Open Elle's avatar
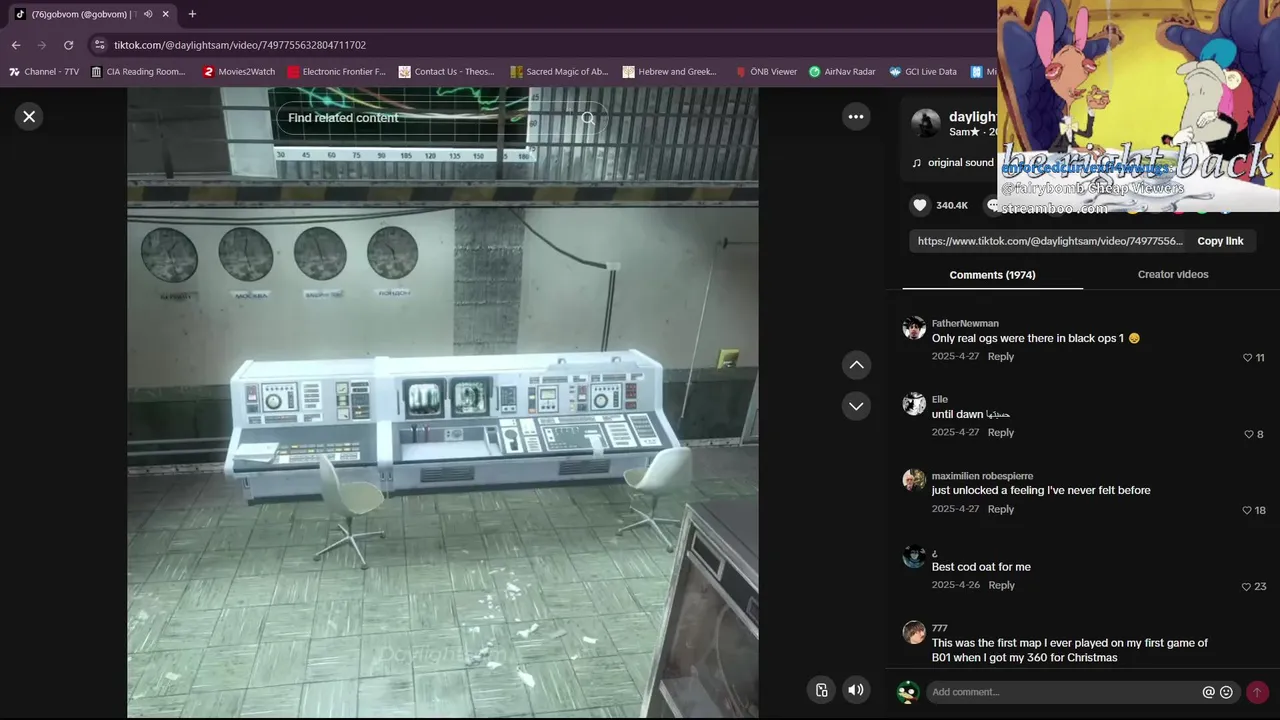The image size is (1280, 720). tap(914, 404)
